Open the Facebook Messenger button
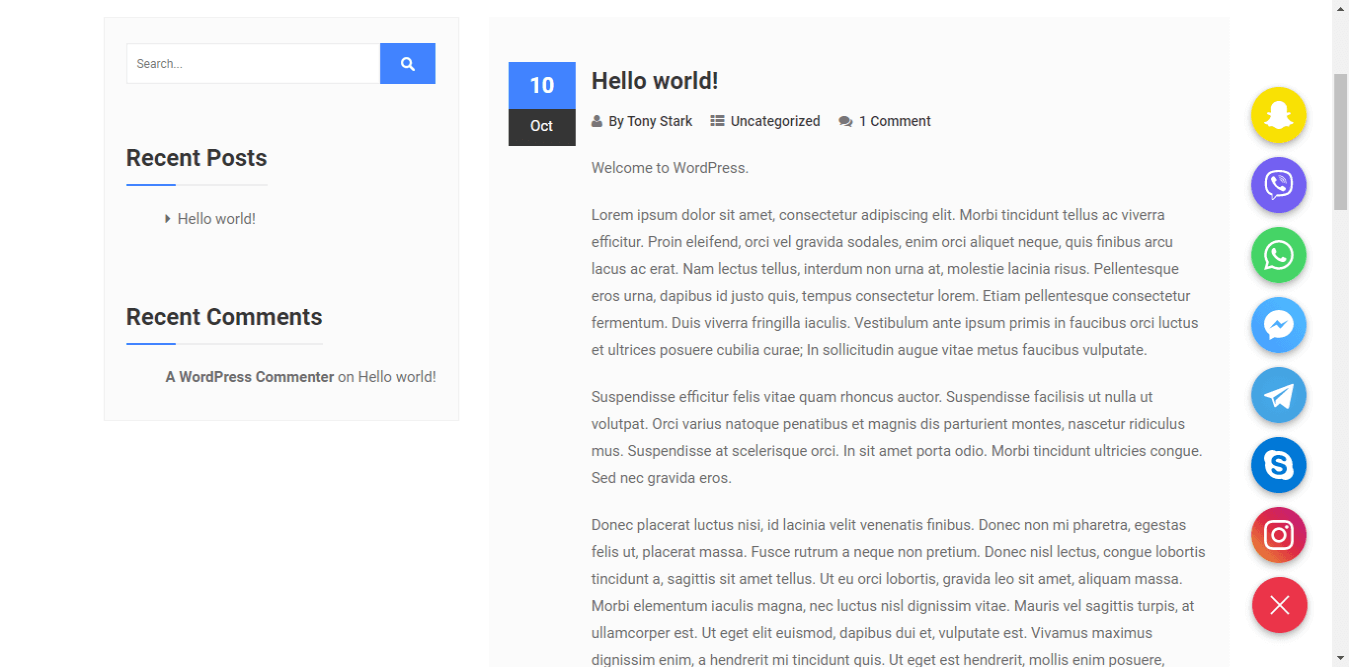This screenshot has height=667, width=1349. click(1279, 325)
